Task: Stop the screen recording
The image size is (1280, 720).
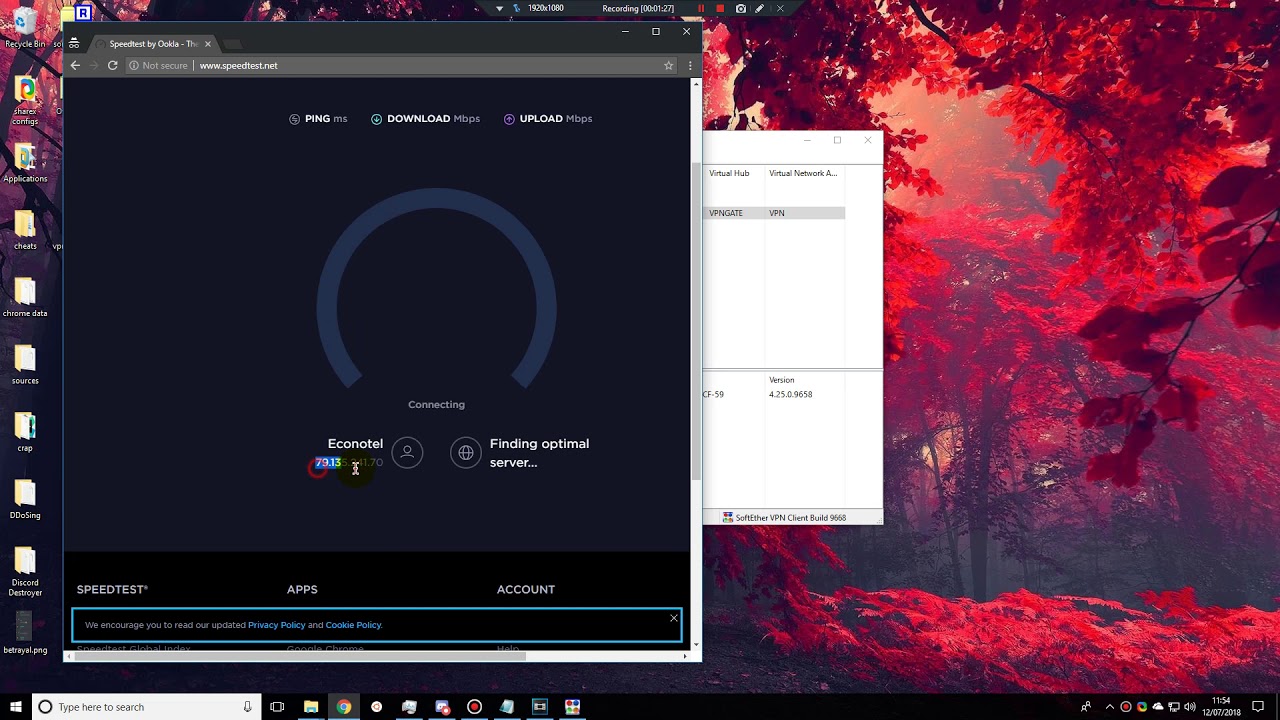Action: point(720,8)
